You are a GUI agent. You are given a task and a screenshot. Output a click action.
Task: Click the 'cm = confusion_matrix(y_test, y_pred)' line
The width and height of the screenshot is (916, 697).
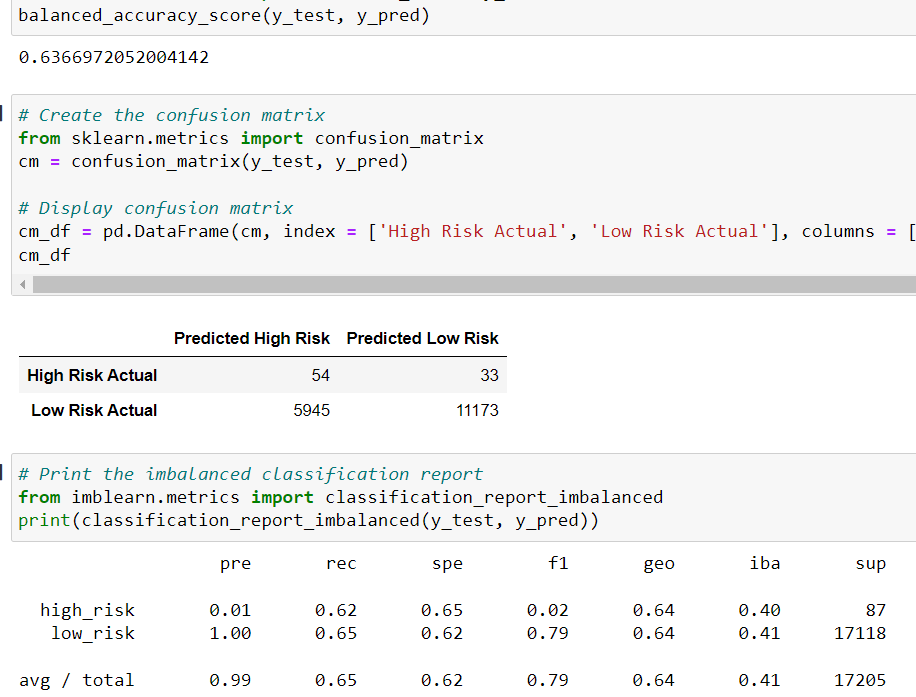coord(213,162)
